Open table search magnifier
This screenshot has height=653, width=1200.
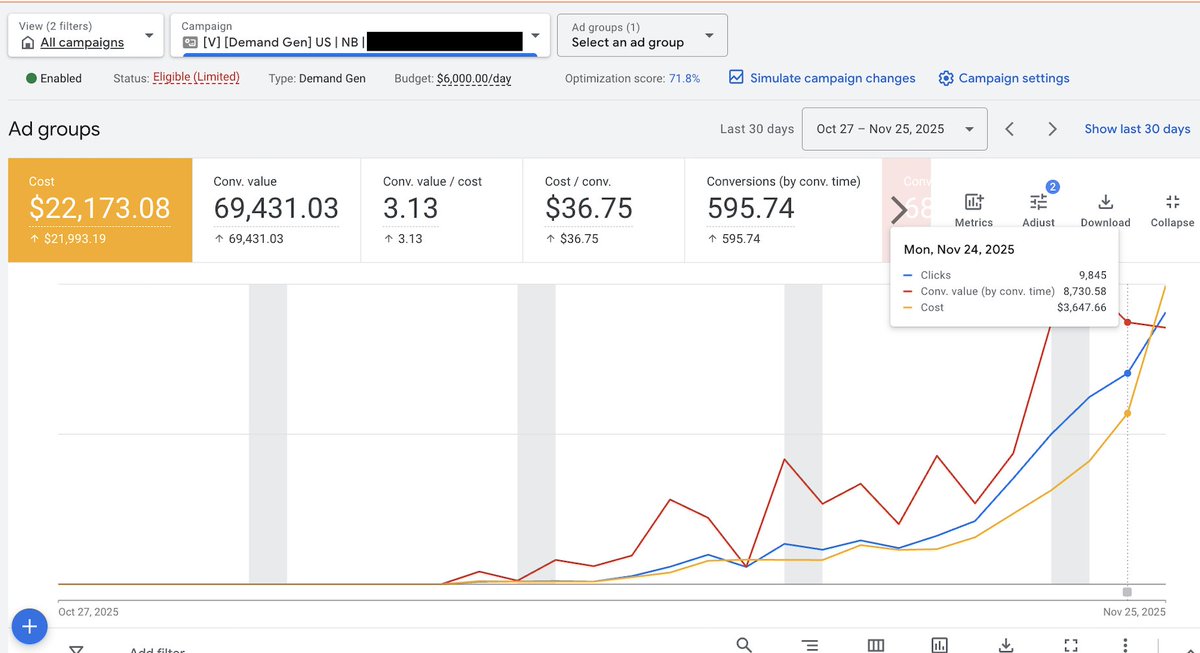coord(744,645)
